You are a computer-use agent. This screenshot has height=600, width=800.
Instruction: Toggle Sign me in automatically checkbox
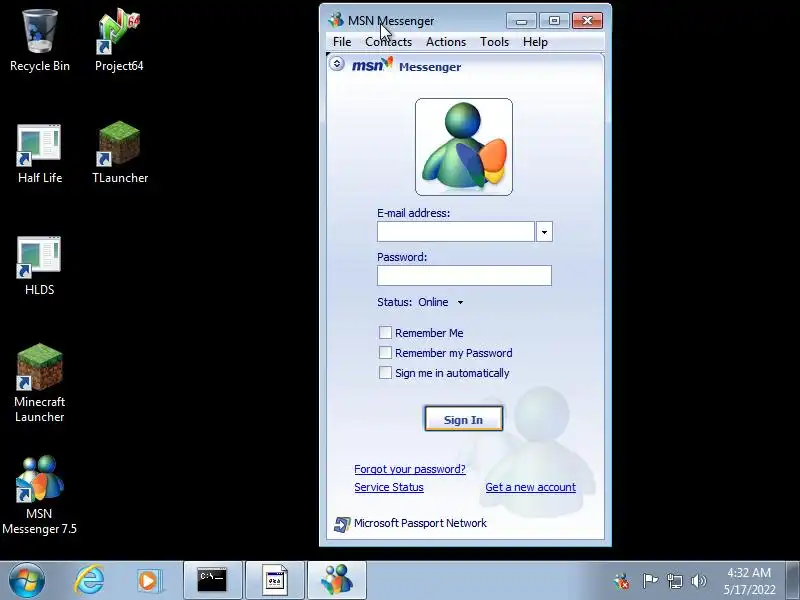pyautogui.click(x=385, y=372)
